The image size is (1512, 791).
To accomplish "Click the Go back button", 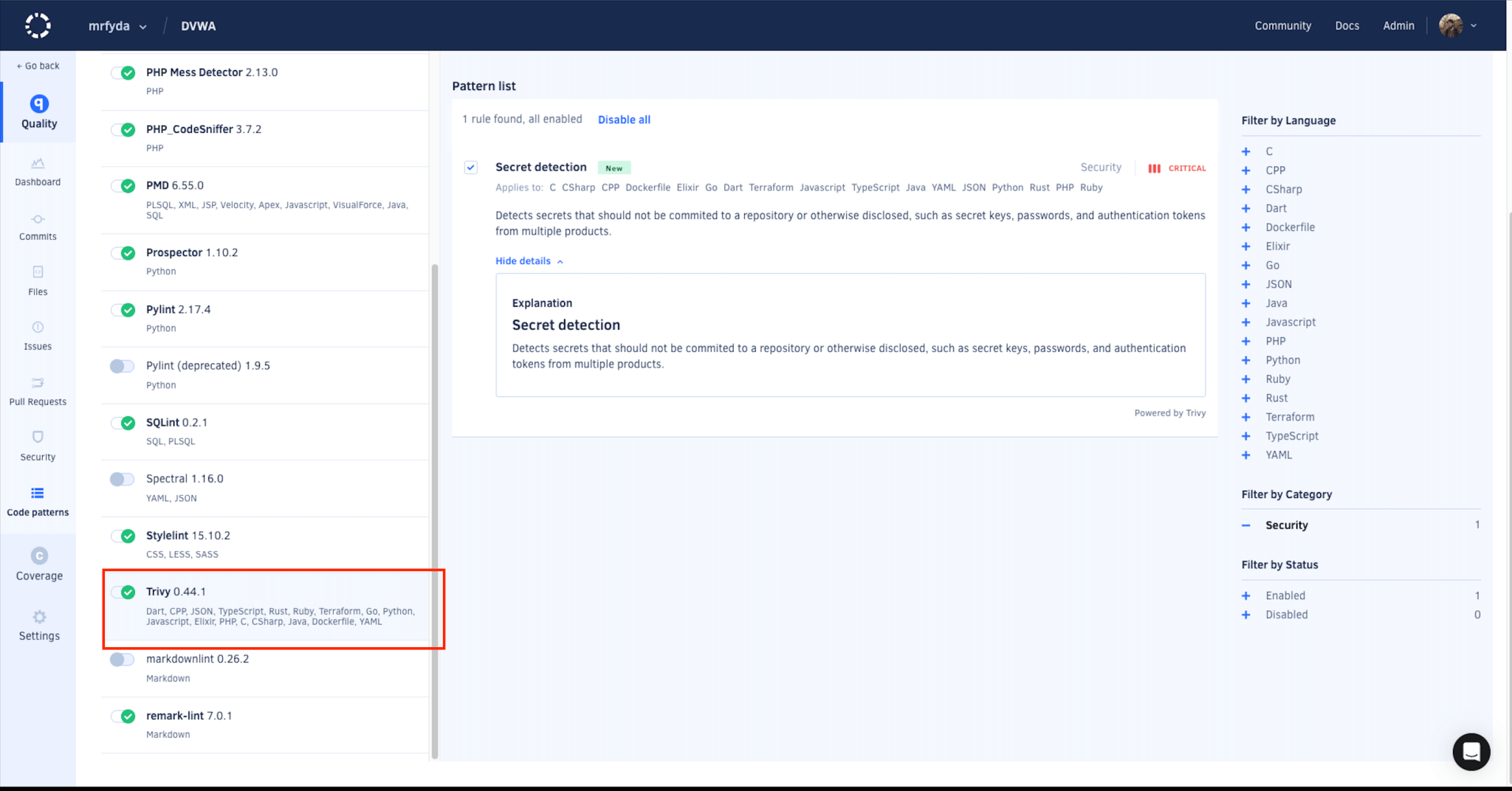I will click(37, 66).
